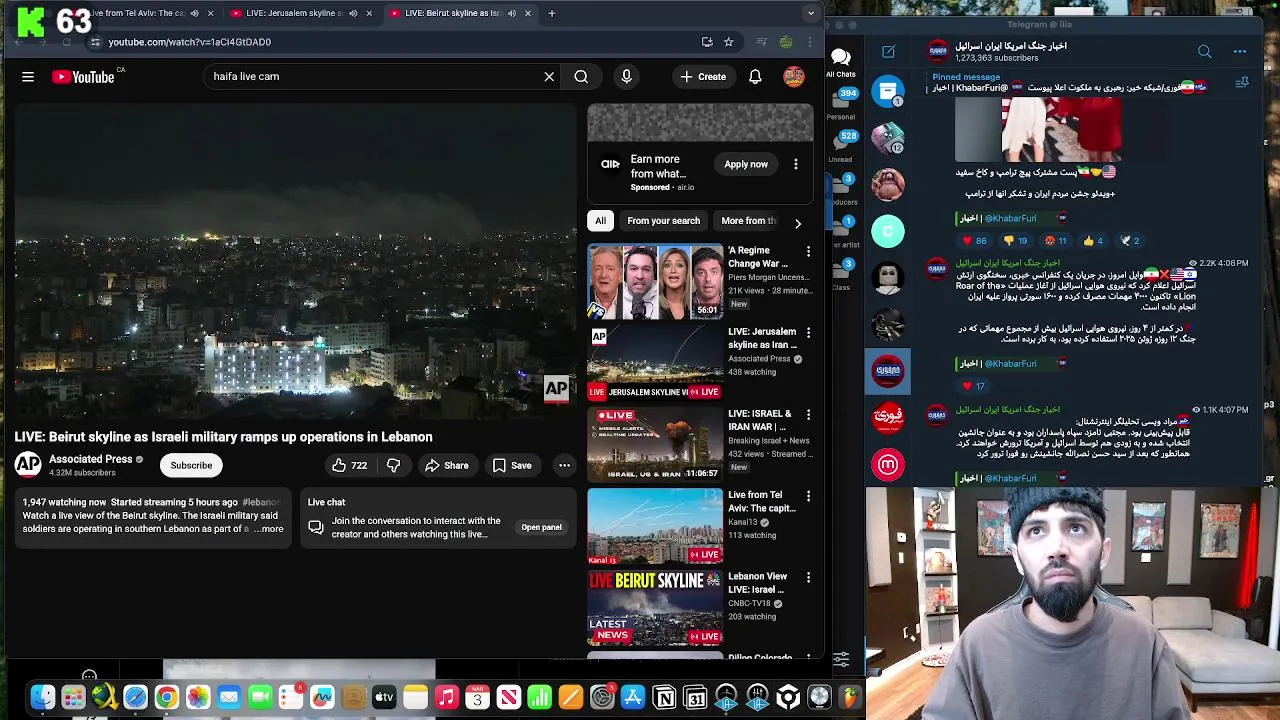Dislike the Beirut skyline video
The width and height of the screenshot is (1280, 720).
click(393, 465)
